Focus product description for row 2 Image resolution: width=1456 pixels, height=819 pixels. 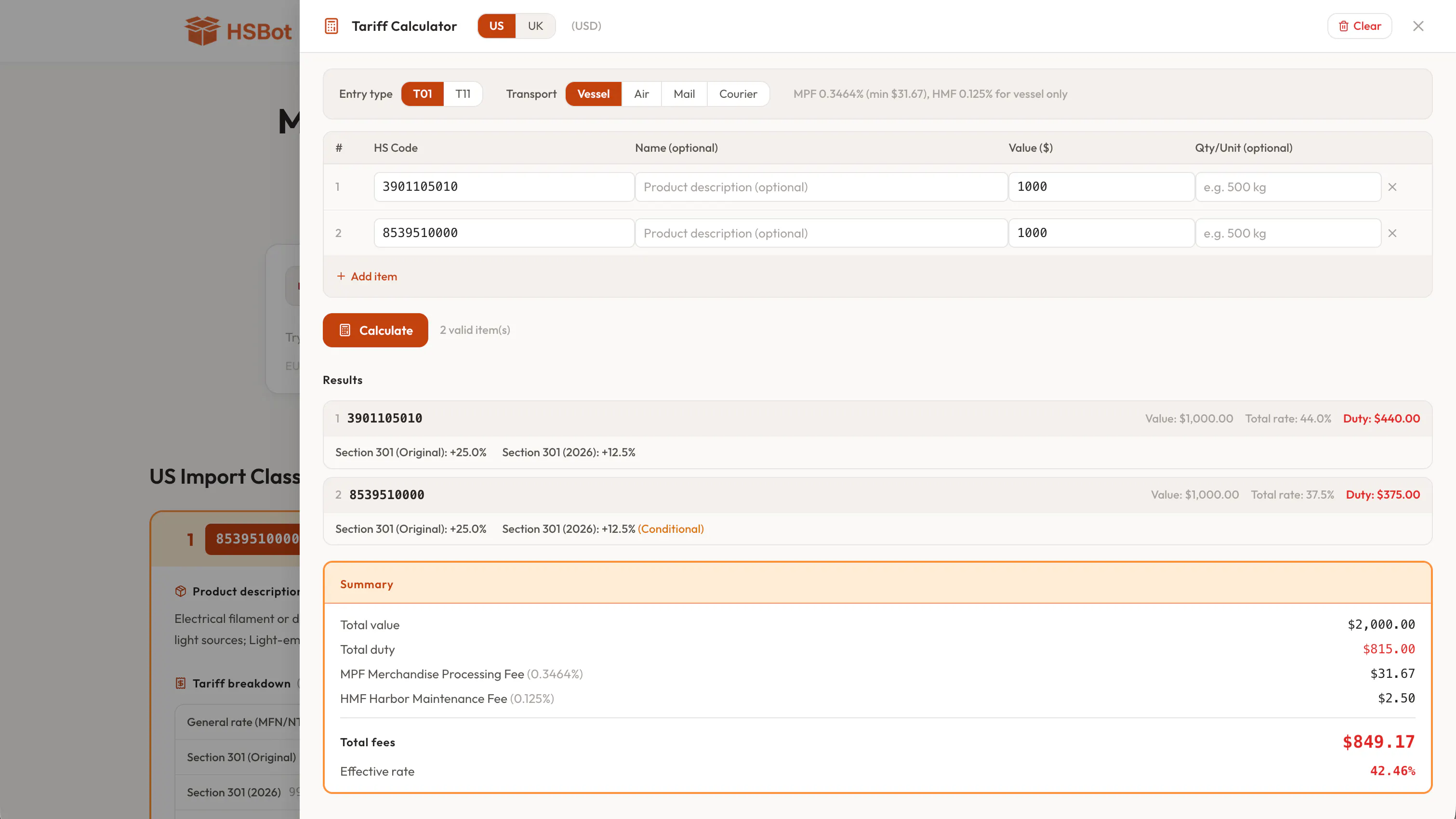point(821,233)
